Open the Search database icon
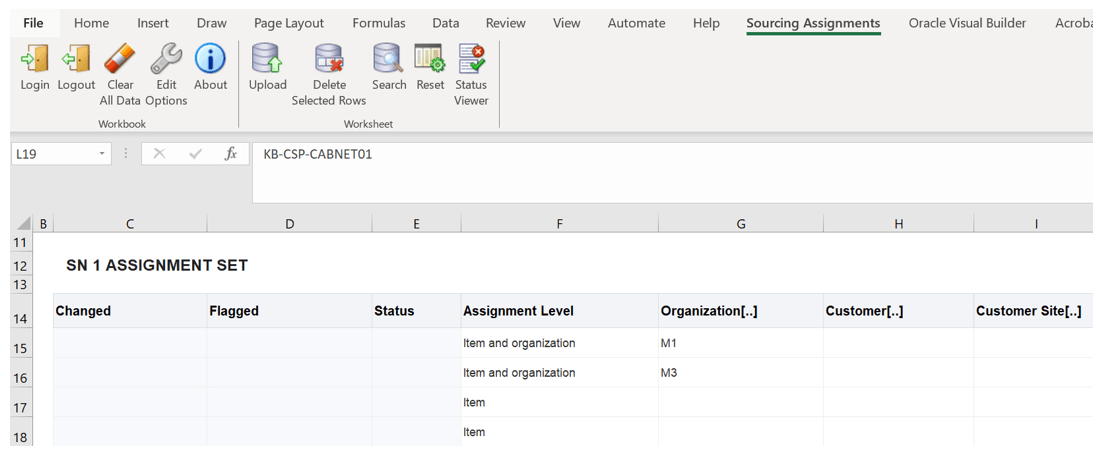This screenshot has height=460, width=1104. (x=389, y=58)
